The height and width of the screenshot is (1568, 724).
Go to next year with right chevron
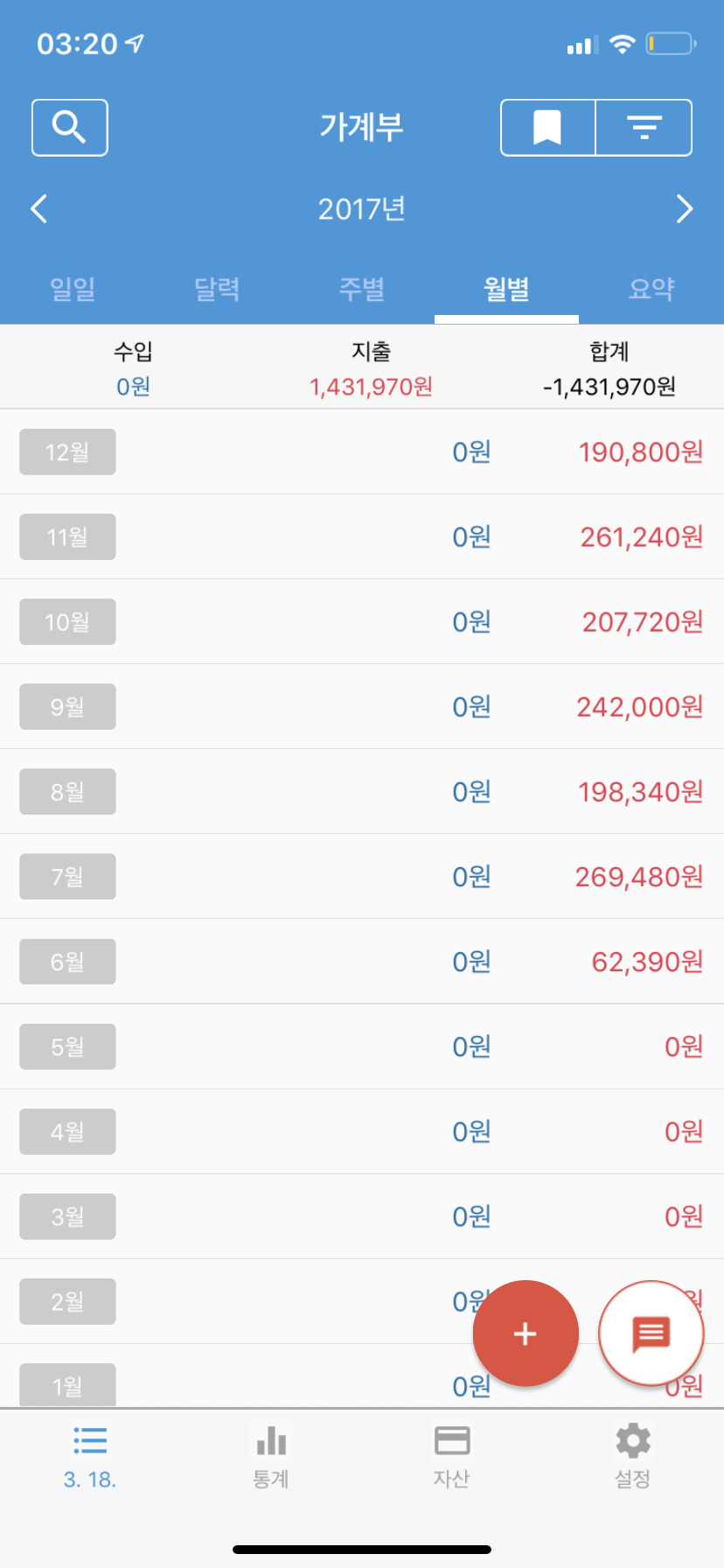685,209
